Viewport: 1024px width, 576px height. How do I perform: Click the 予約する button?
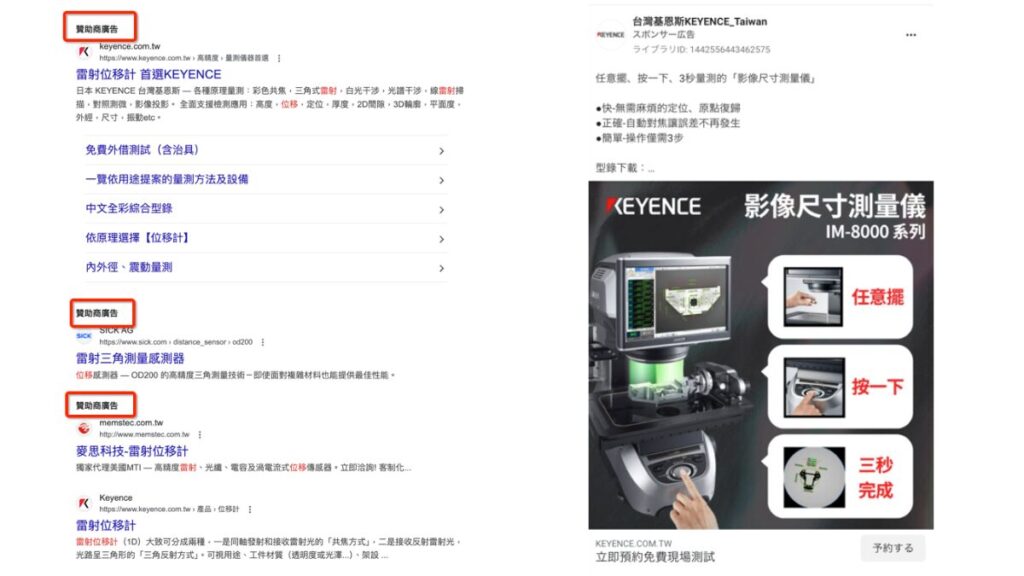coord(893,548)
